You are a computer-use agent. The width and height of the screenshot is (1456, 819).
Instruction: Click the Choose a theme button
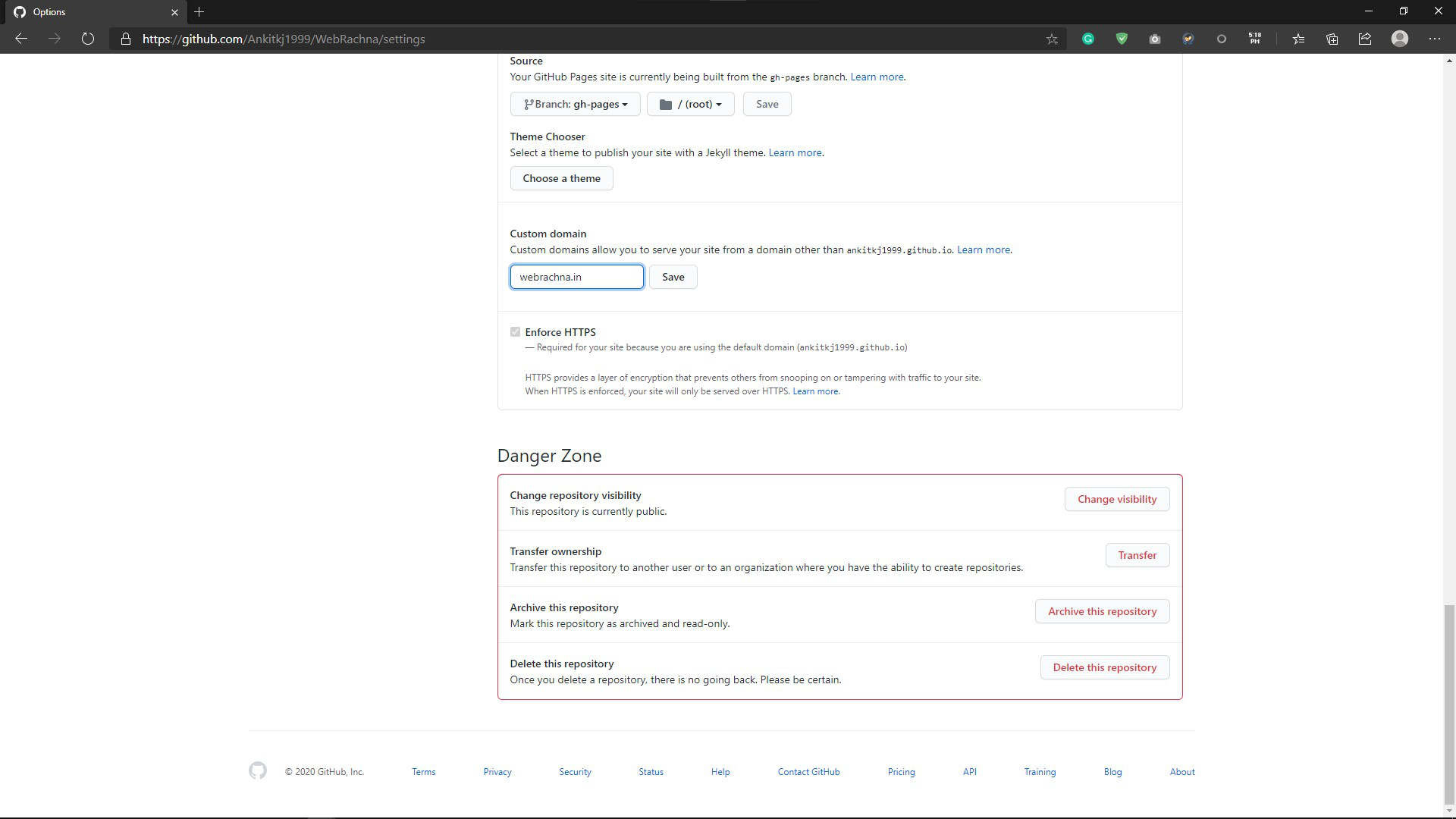pos(561,178)
